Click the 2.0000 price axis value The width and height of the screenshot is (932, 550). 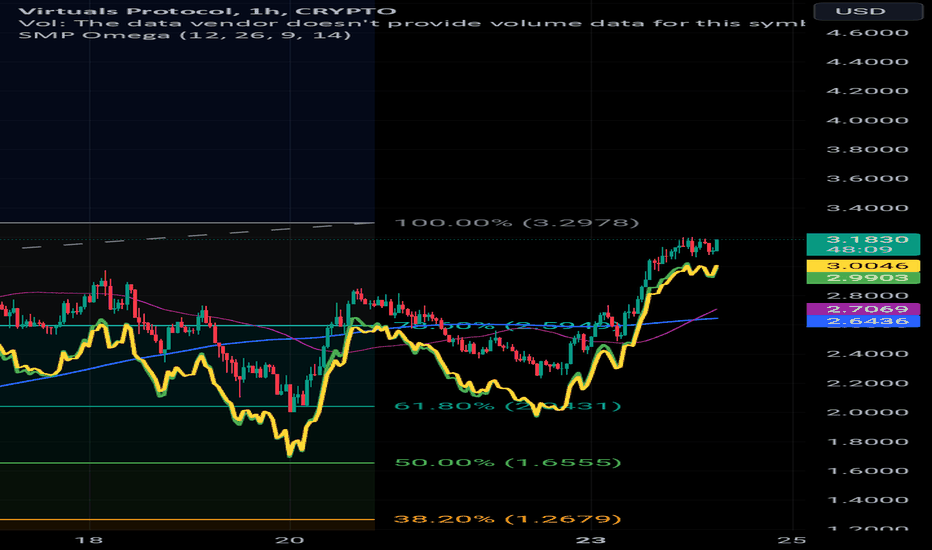click(867, 412)
